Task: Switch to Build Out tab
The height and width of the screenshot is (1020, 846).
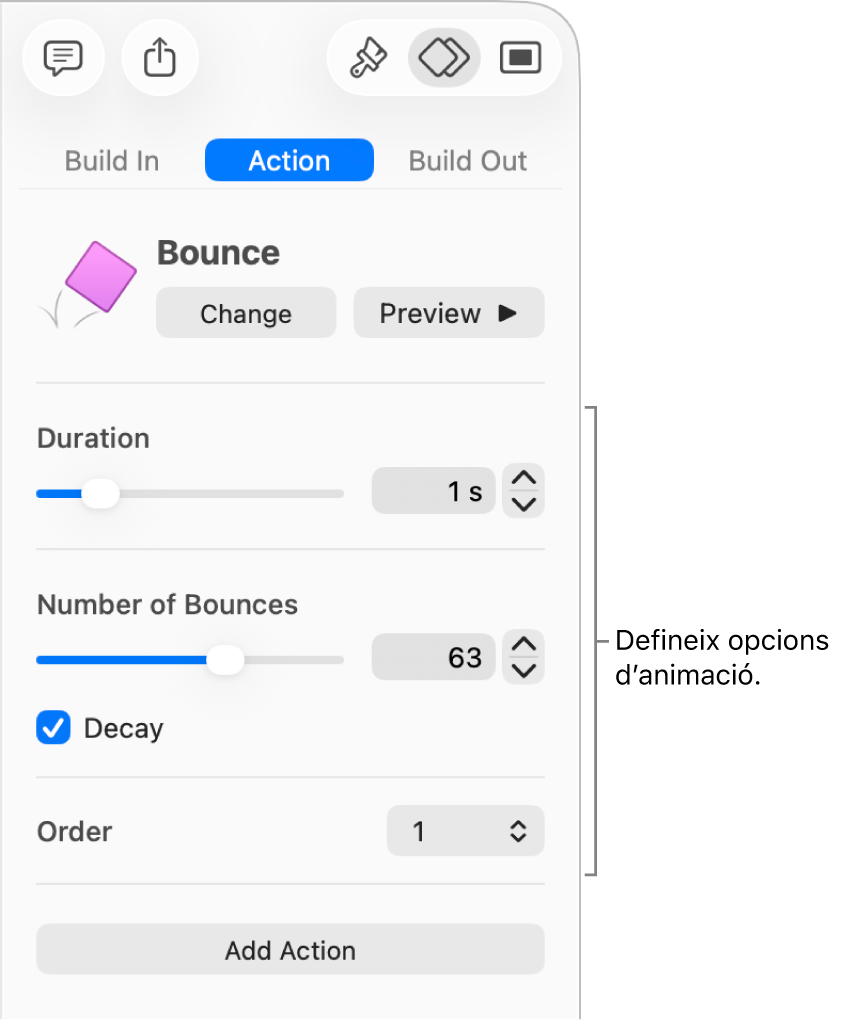Action: click(468, 161)
